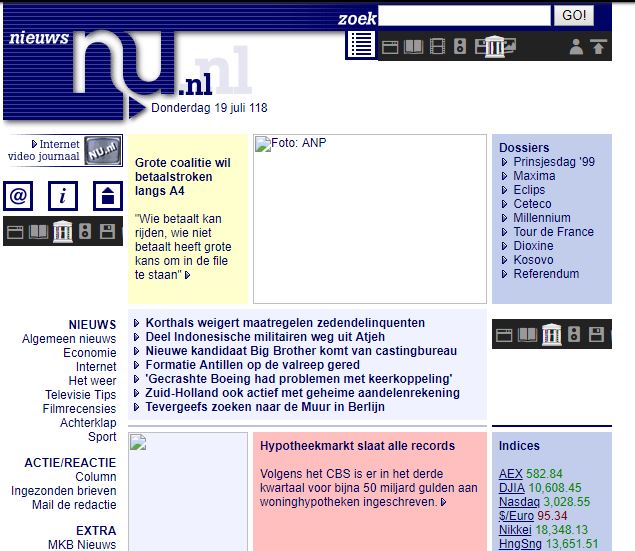Open the Het weer section
The height and width of the screenshot is (551, 635).
pos(92,381)
